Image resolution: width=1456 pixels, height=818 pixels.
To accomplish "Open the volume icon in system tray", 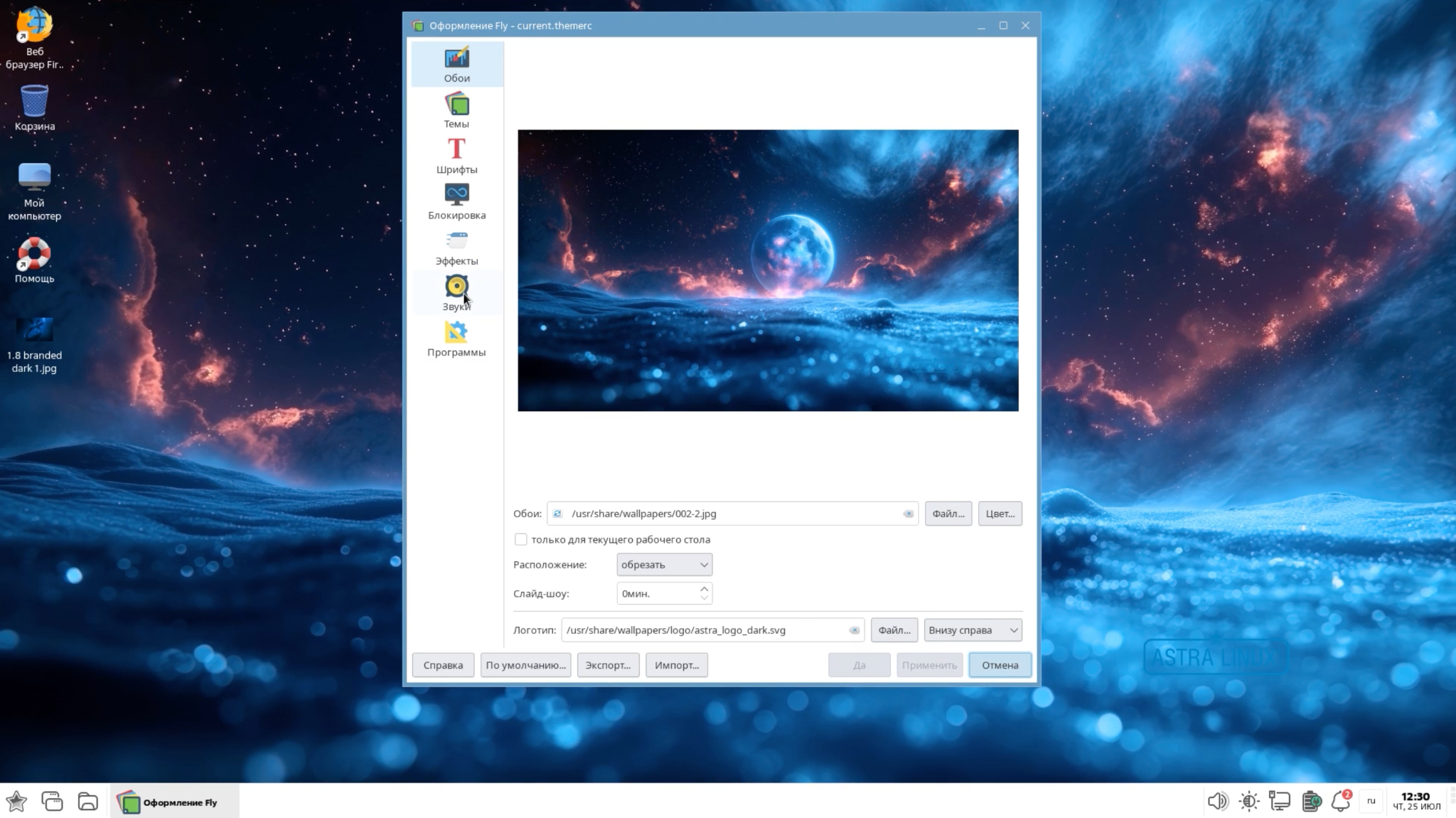I will pyautogui.click(x=1216, y=802).
